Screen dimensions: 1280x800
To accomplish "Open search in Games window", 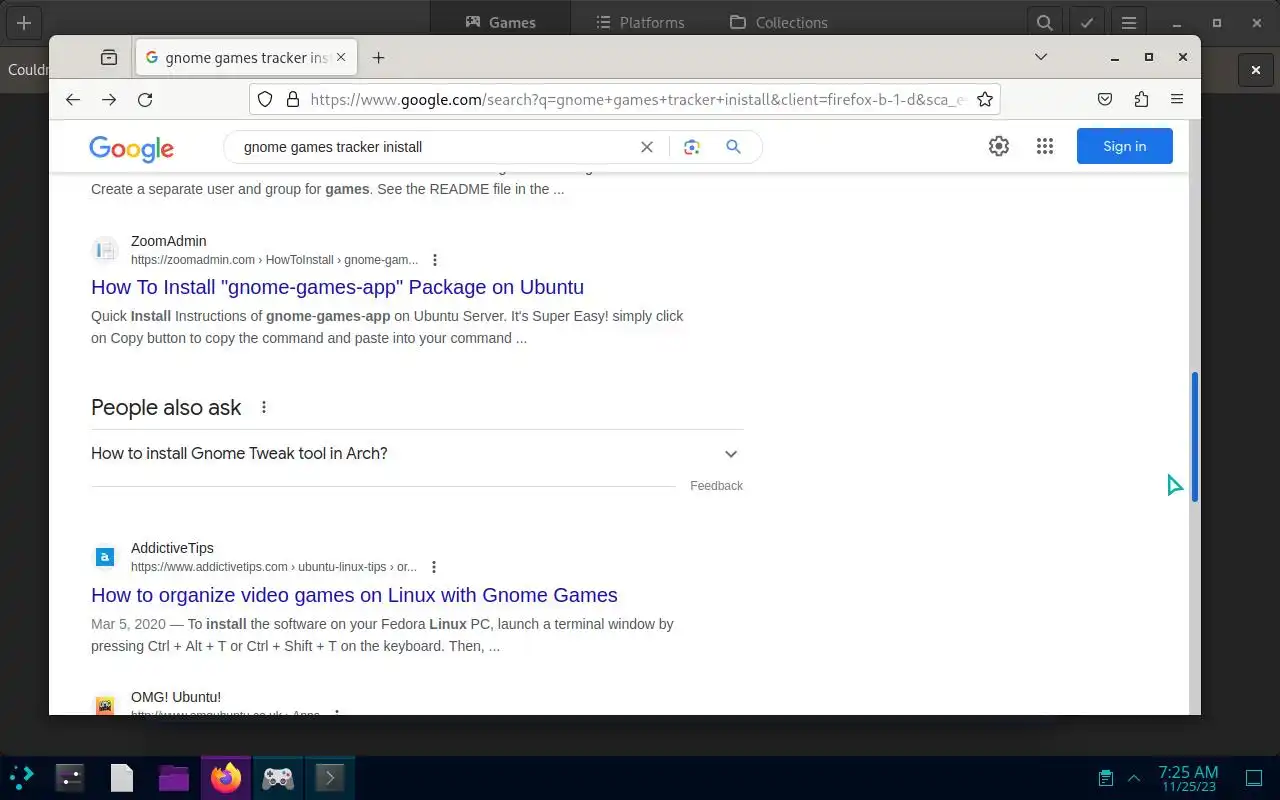I will [x=1044, y=22].
